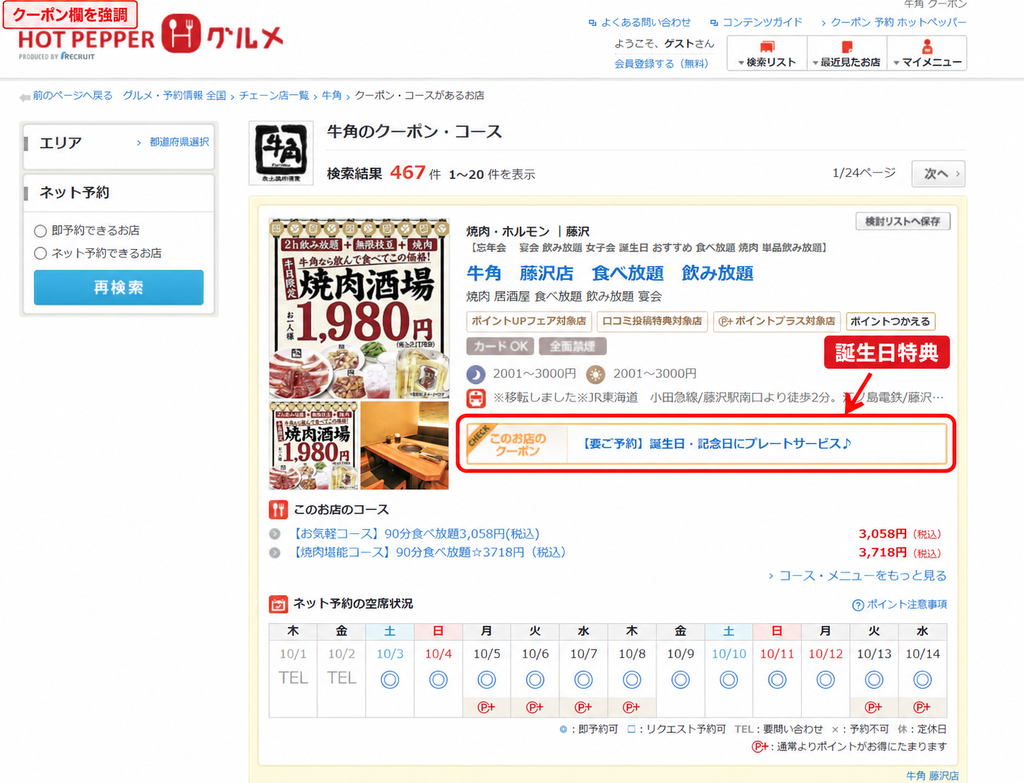
Task: Select availability circle for 10/9
Action: (x=680, y=680)
